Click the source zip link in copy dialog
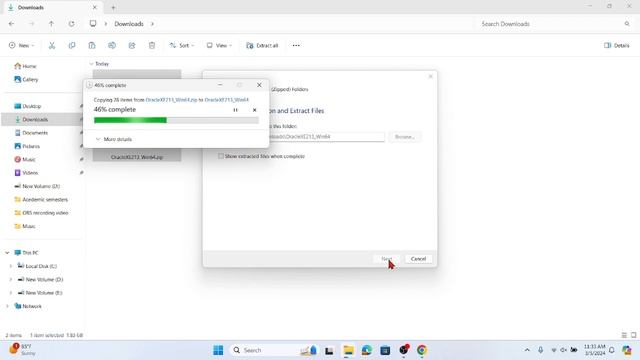Viewport: 640px width, 360px height. 171,100
